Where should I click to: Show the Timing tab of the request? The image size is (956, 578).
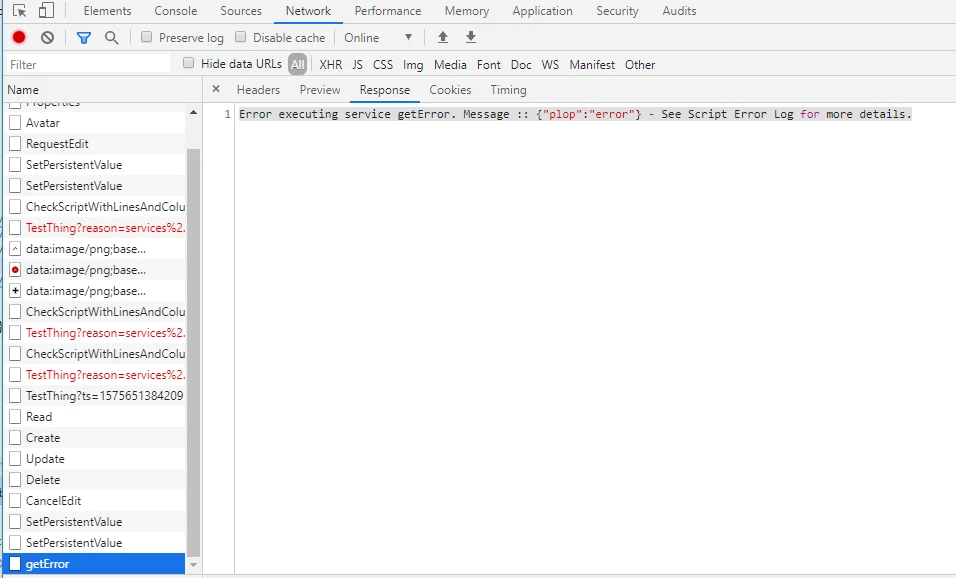508,90
